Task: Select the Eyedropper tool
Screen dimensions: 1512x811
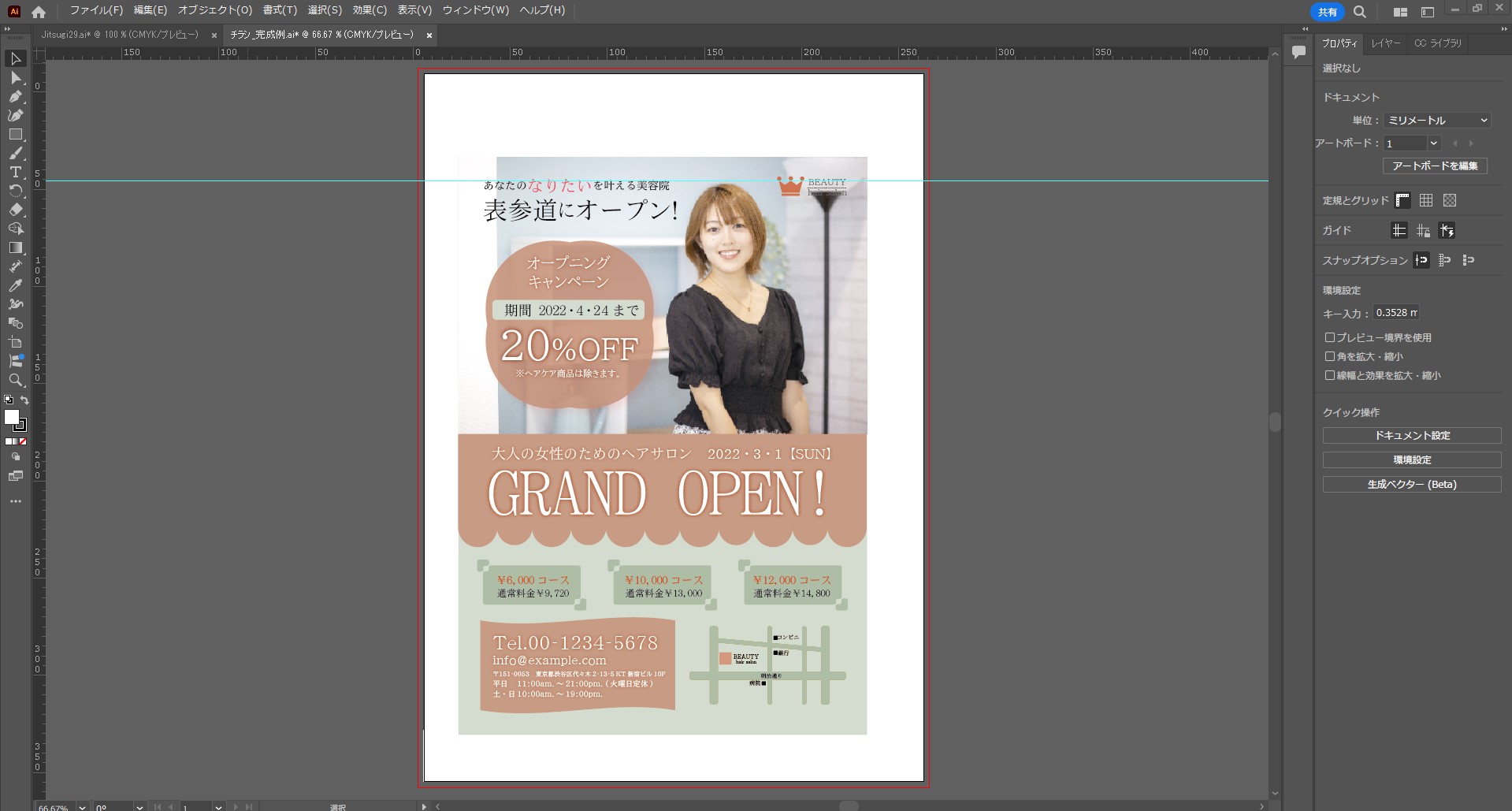Action: 15,285
